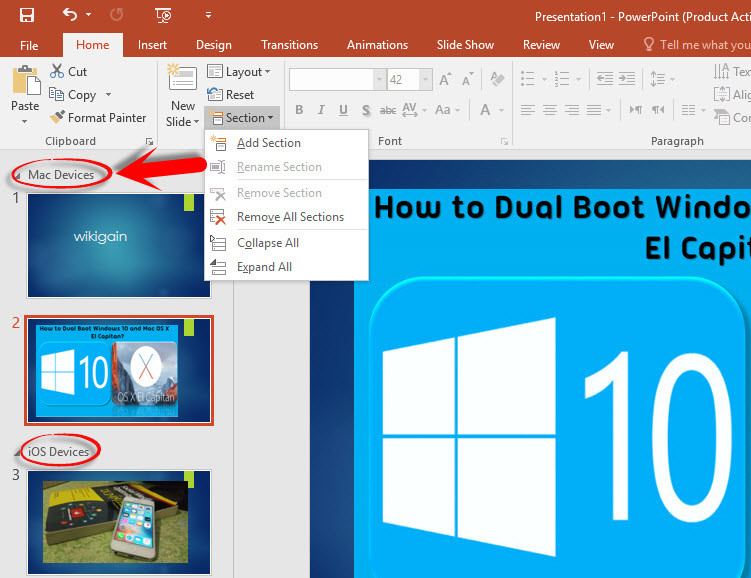This screenshot has width=751, height=578.
Task: Open Character Spacing AV option
Action: click(x=414, y=110)
